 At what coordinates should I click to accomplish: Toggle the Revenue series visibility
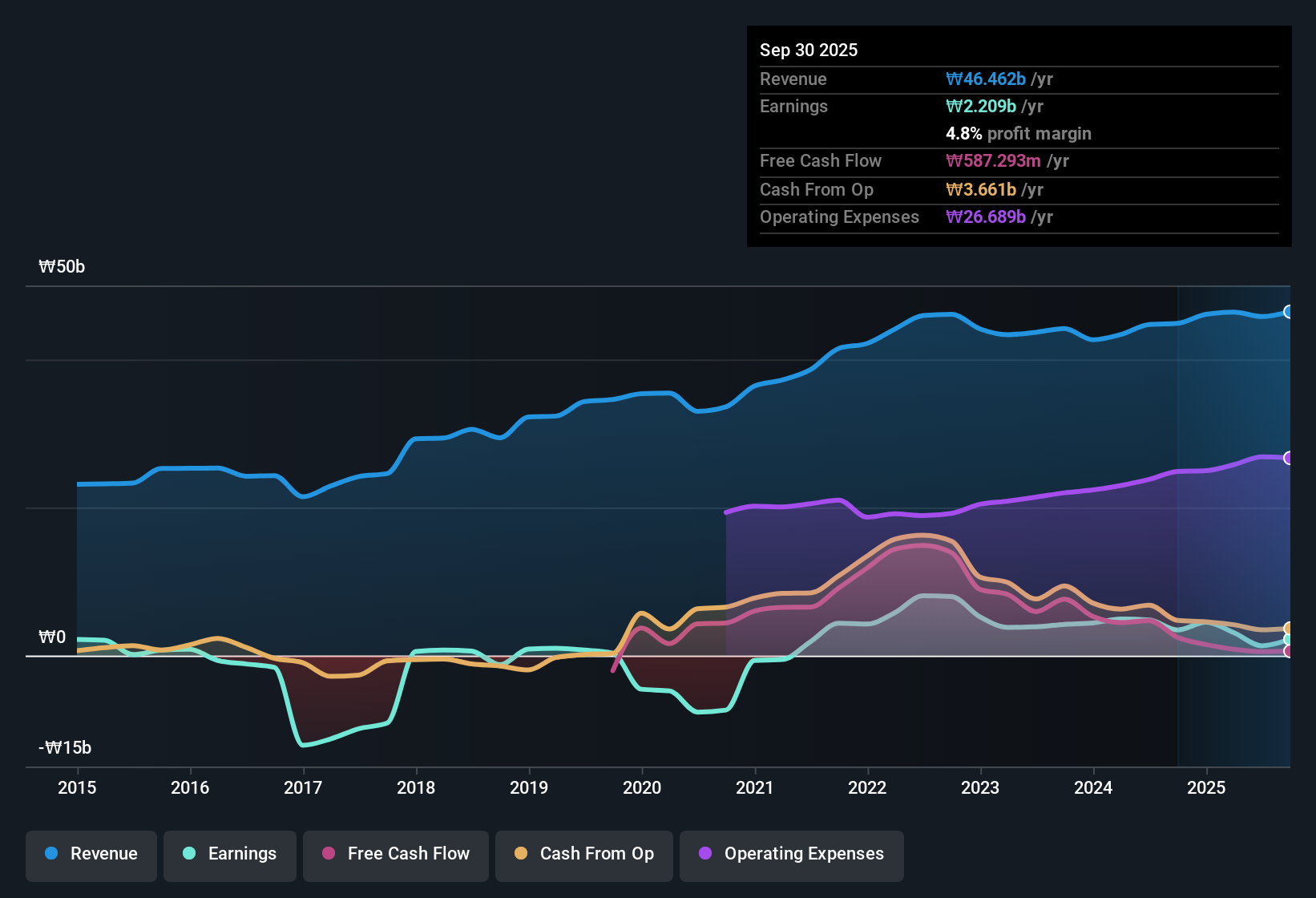click(91, 854)
